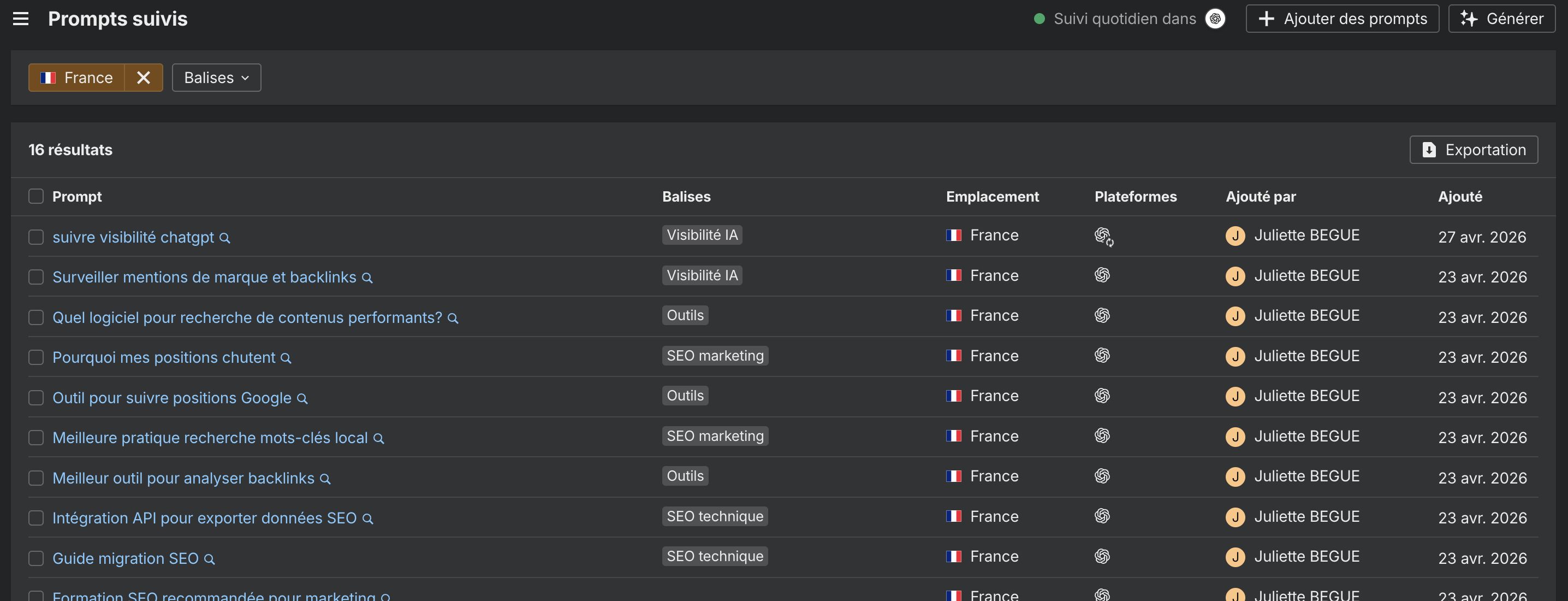Click the France flag inside the filter chip
1568x601 pixels.
49,78
